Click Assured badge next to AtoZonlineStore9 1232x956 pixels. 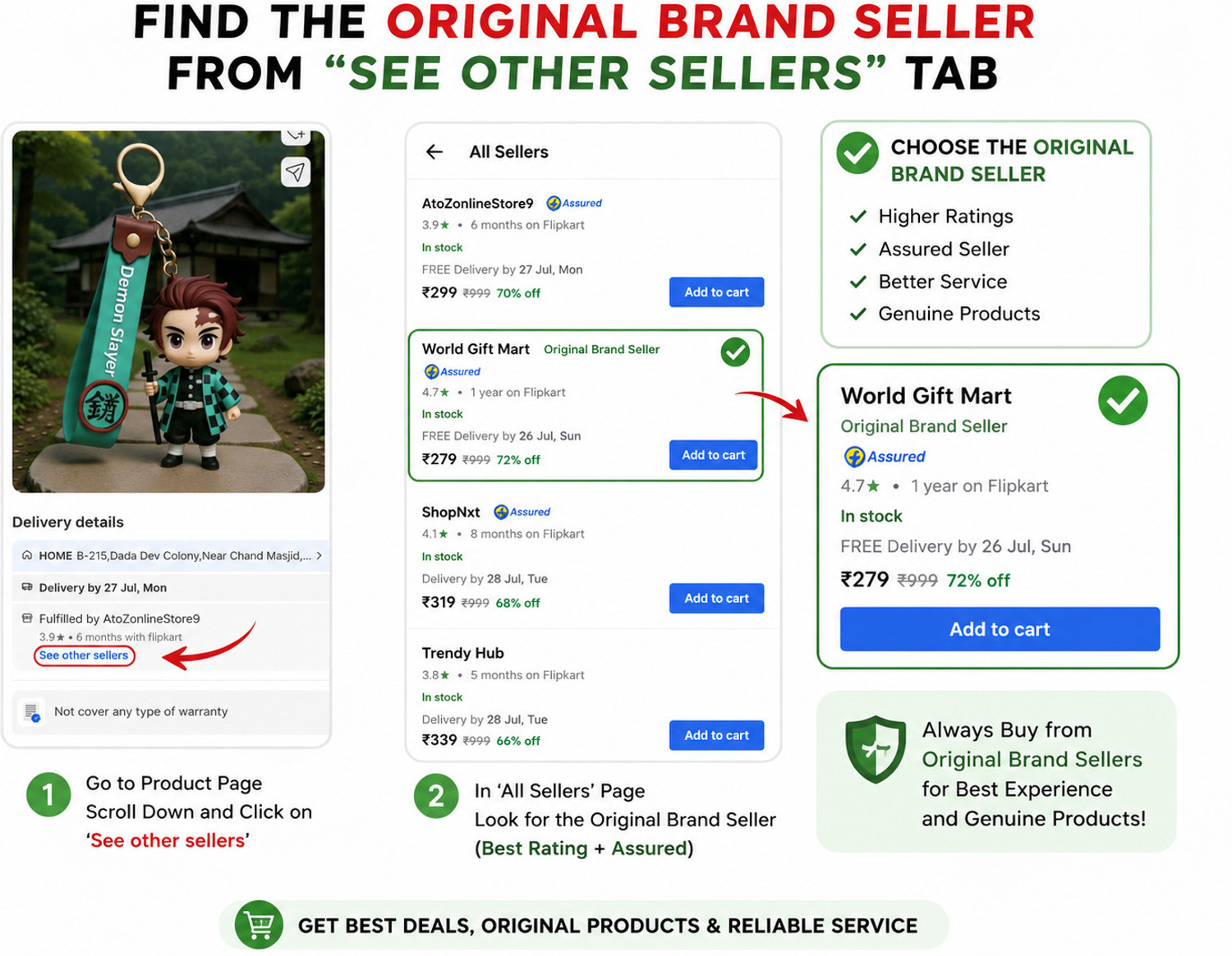click(x=574, y=203)
